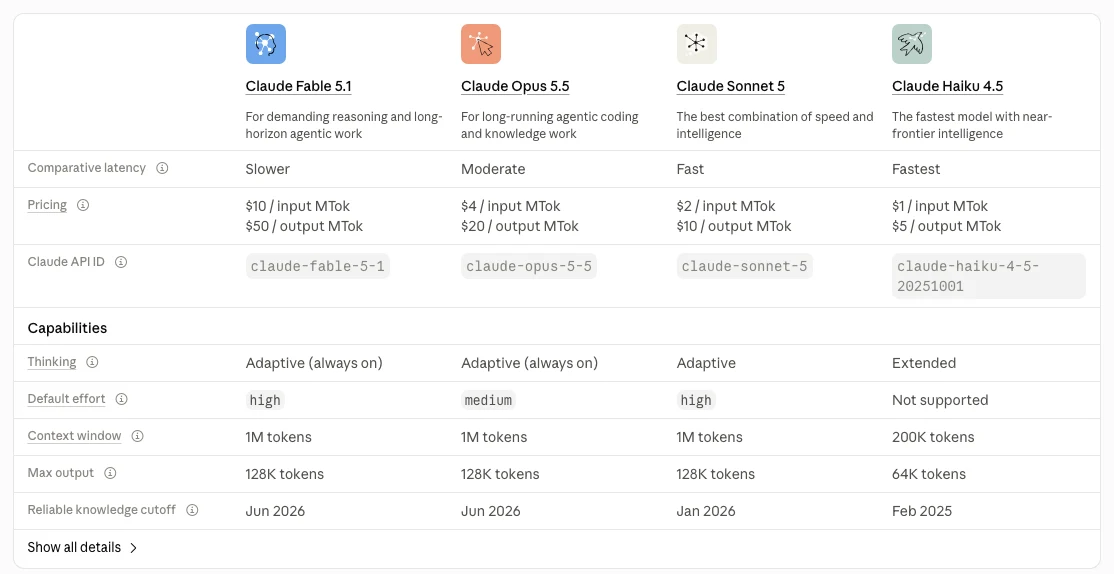The height and width of the screenshot is (574, 1114).
Task: Click the Extended thinking value
Action: pyautogui.click(x=924, y=363)
